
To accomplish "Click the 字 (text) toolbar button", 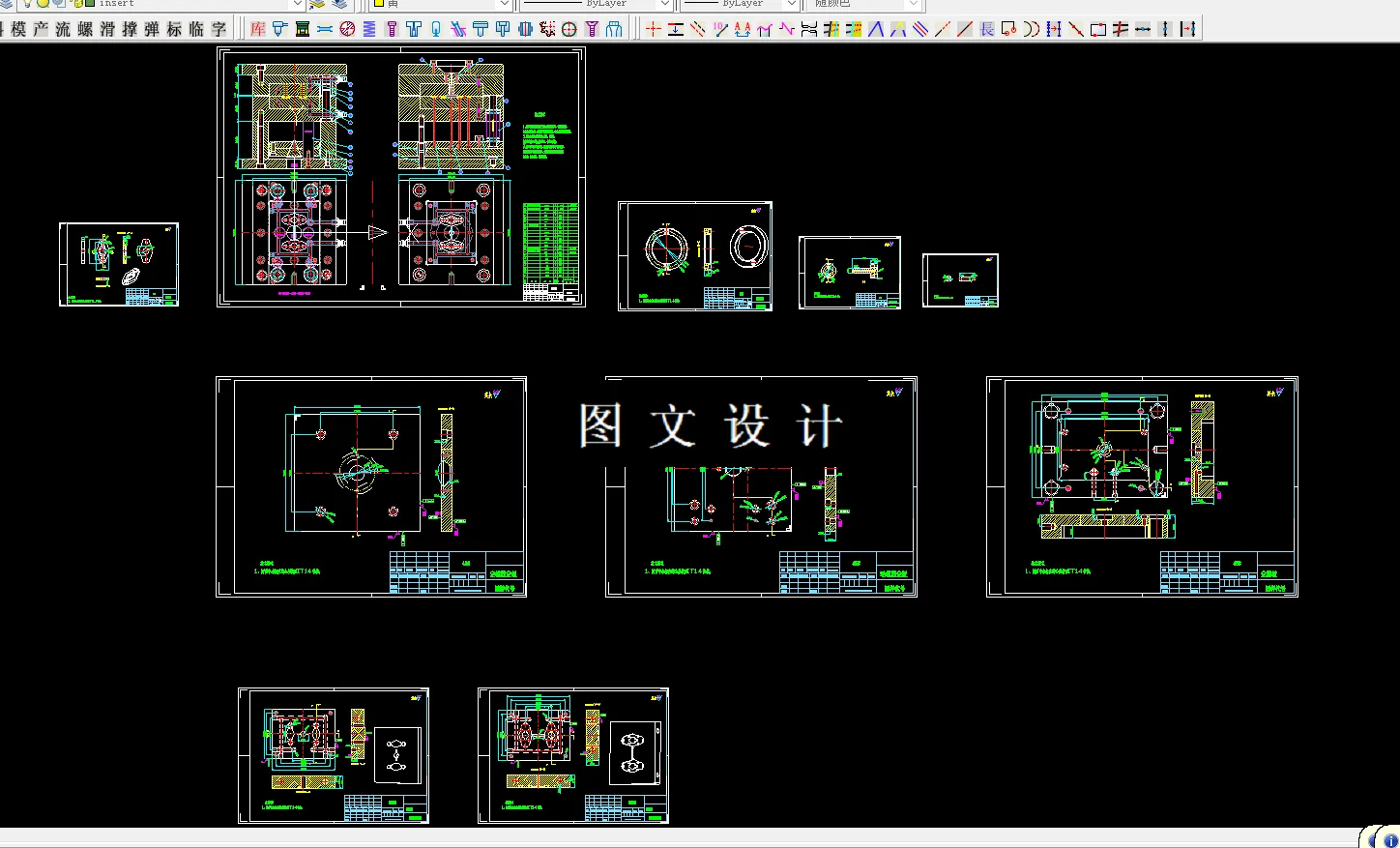I will pos(219,29).
